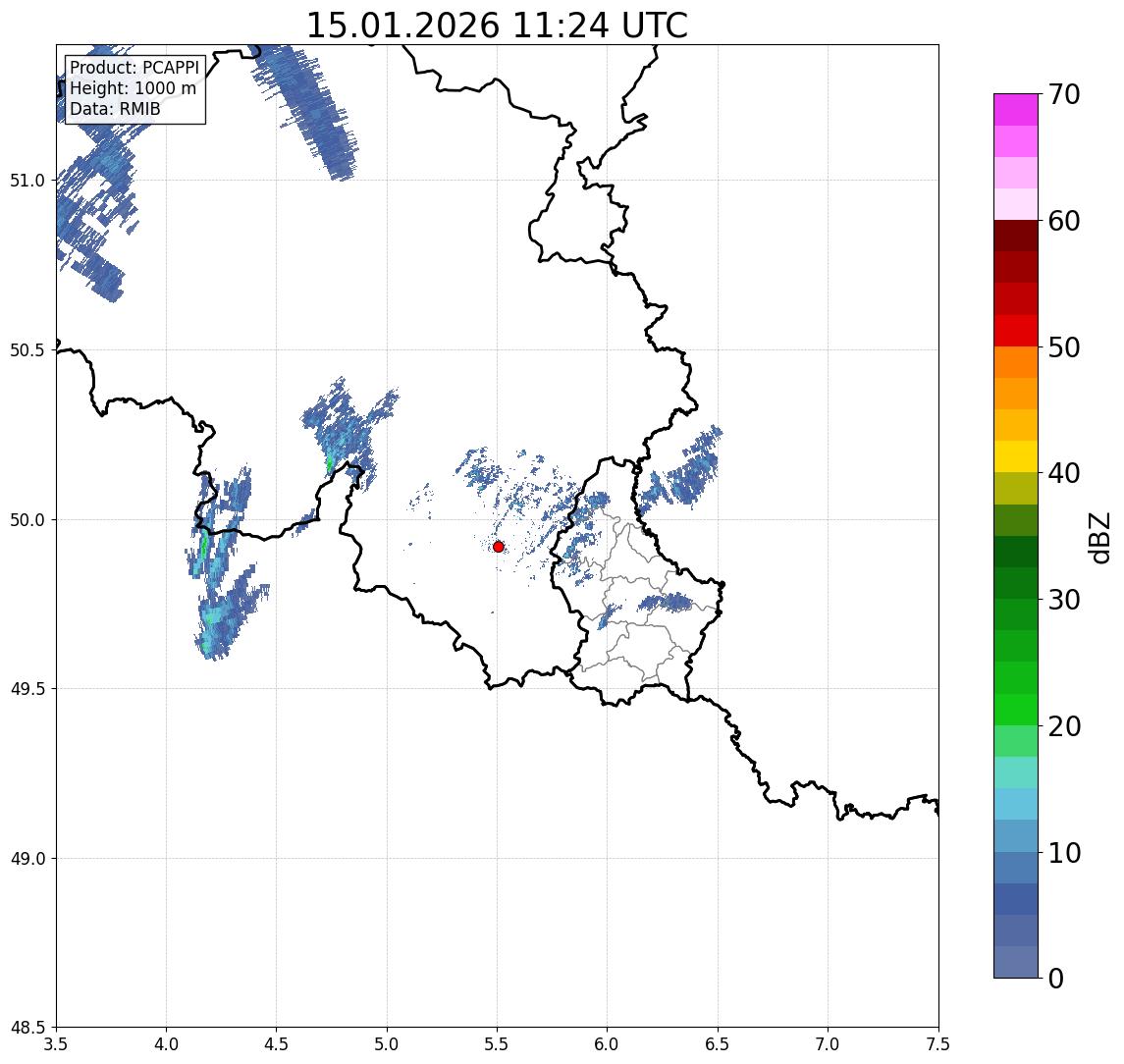Viewport: 1124px width, 1064px height.
Task: Click the colorbar tick label 30
Action: click(1064, 600)
